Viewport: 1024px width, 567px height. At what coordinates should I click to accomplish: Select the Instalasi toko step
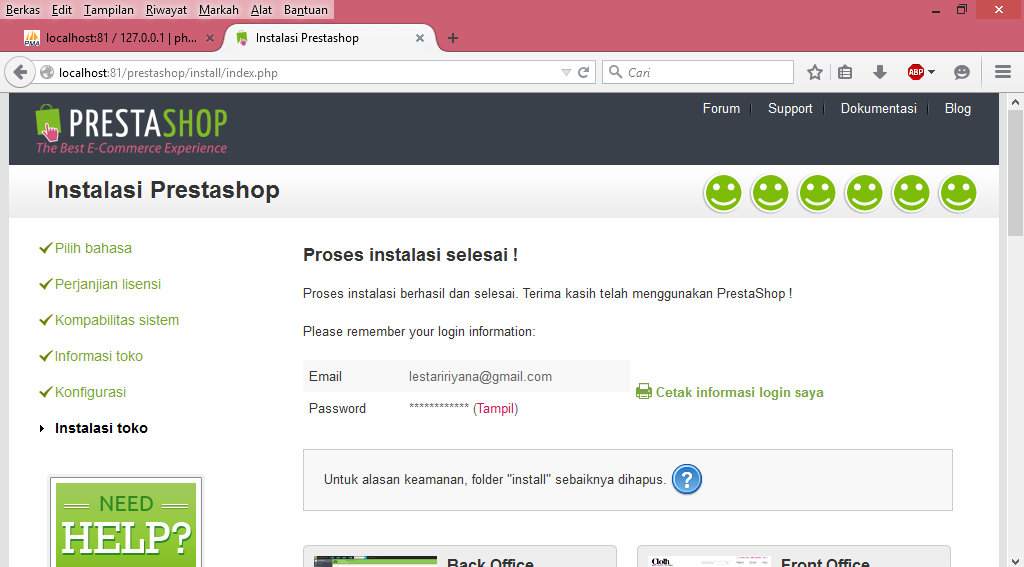coord(101,428)
